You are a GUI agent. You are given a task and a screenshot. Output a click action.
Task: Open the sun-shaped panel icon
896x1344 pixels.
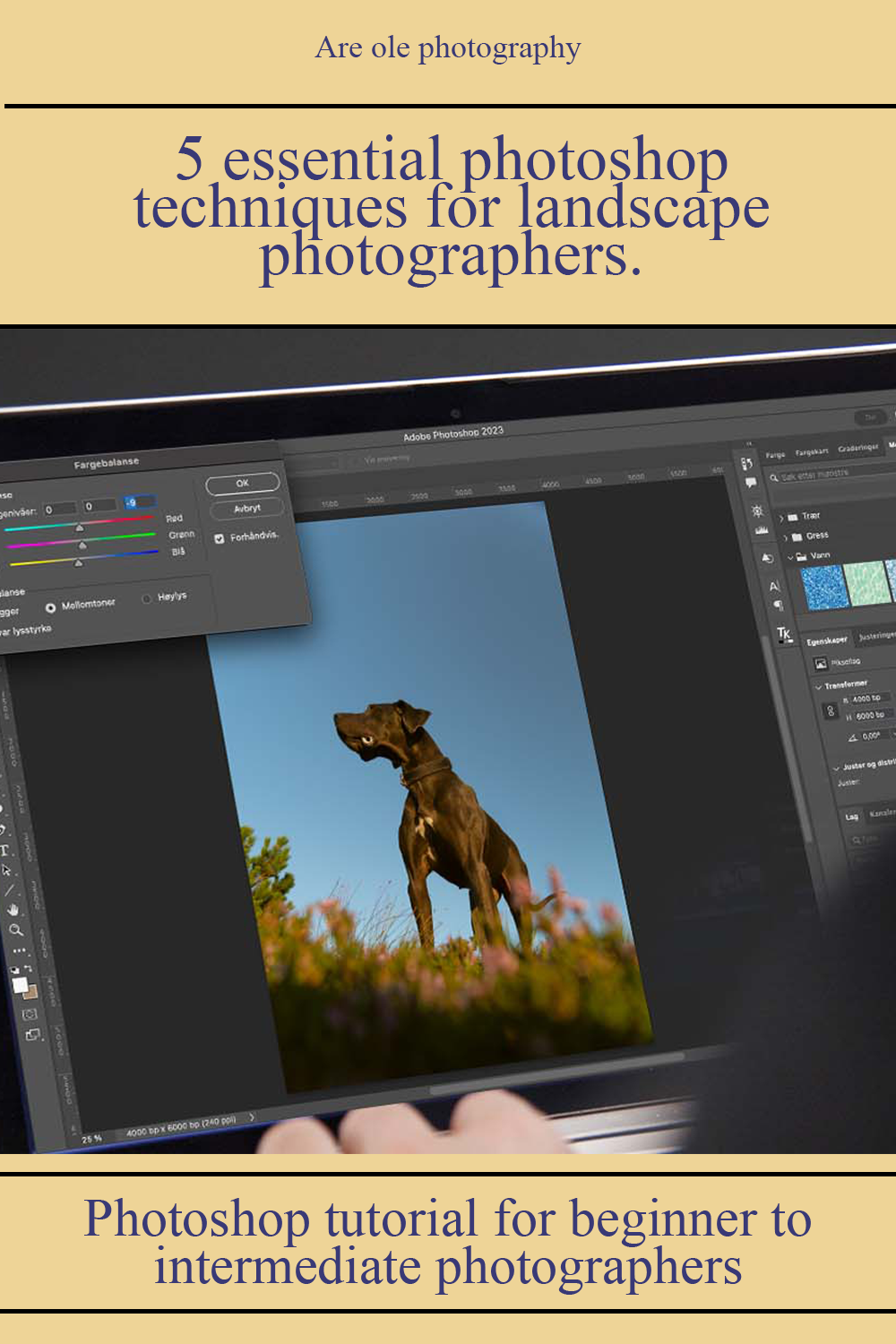click(757, 511)
